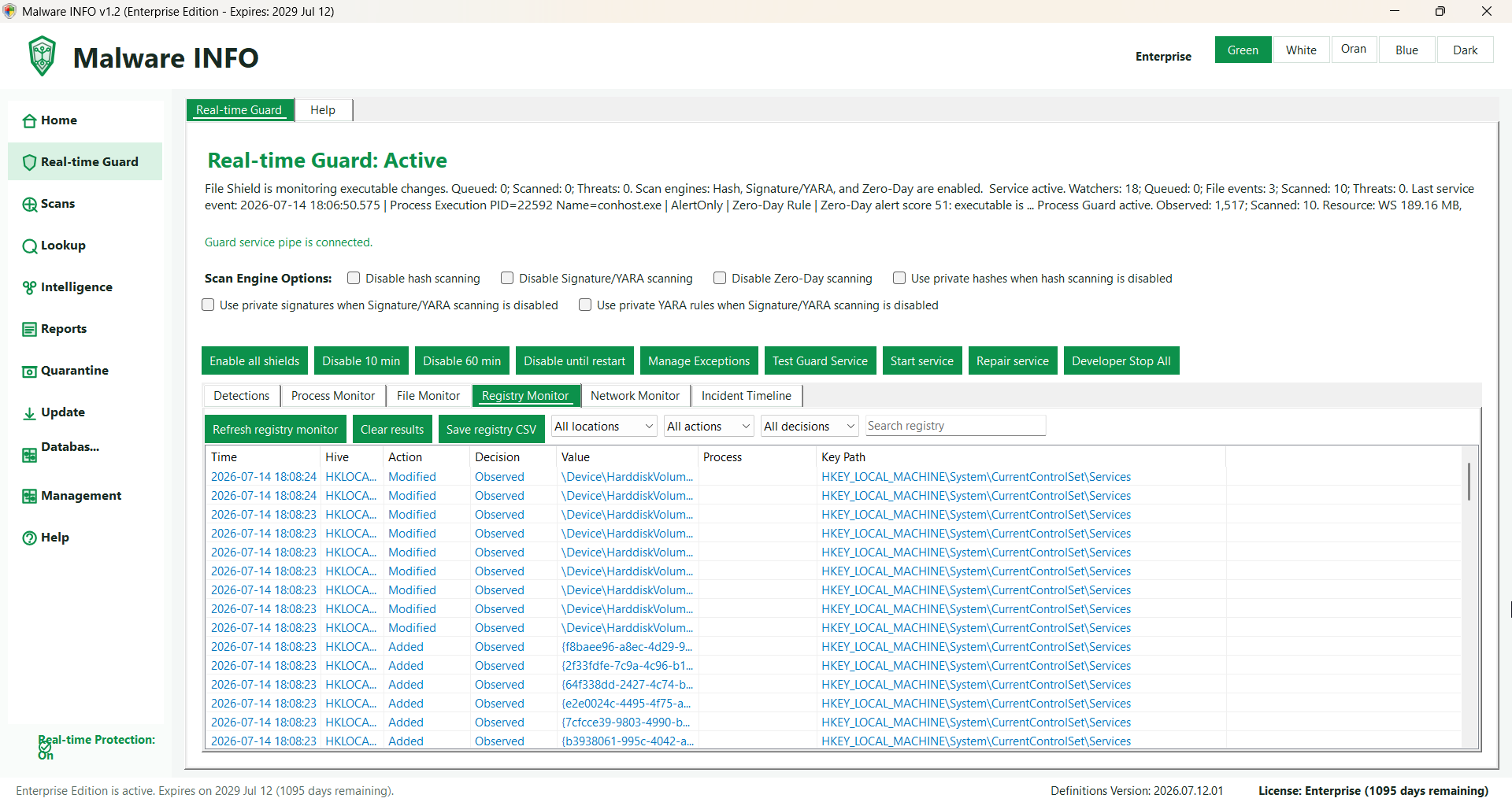Click the Real-time Guard shield icon
The width and height of the screenshot is (1512, 802).
[x=29, y=162]
